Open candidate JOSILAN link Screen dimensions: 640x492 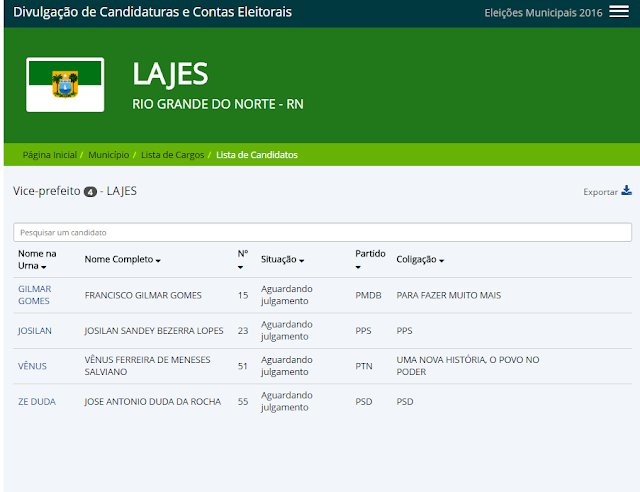[x=35, y=330]
